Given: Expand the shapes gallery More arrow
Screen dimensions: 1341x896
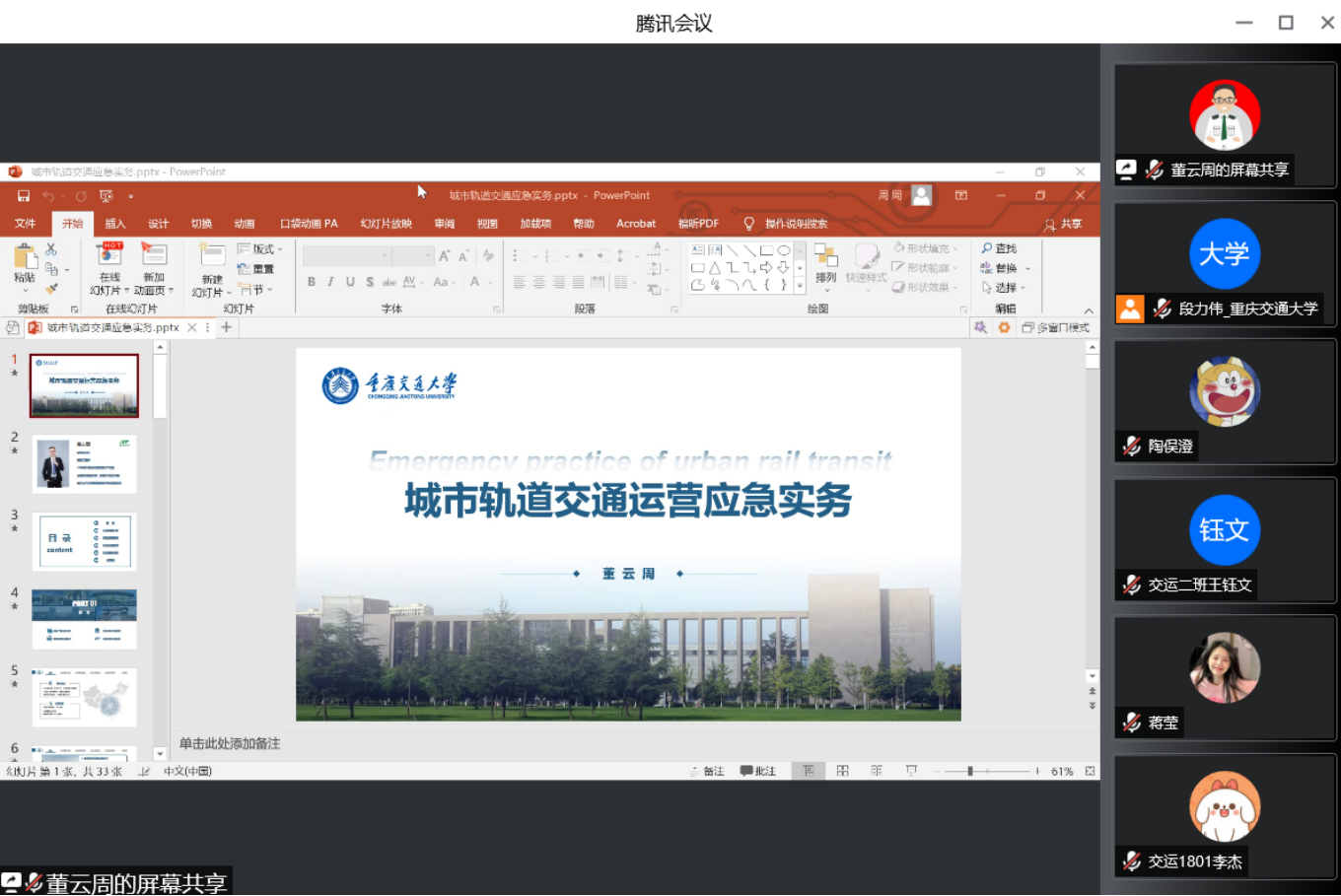Looking at the screenshot, I should (x=800, y=286).
